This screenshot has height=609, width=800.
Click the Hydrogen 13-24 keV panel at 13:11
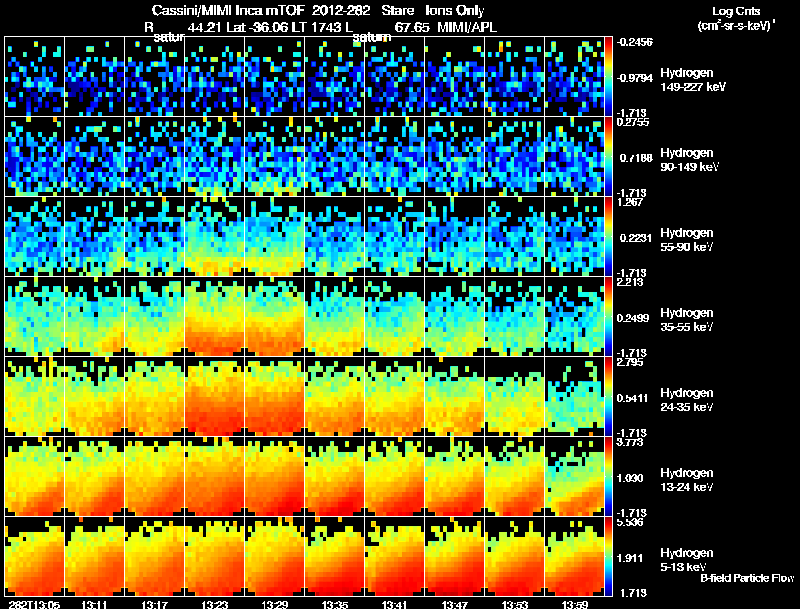(94, 476)
